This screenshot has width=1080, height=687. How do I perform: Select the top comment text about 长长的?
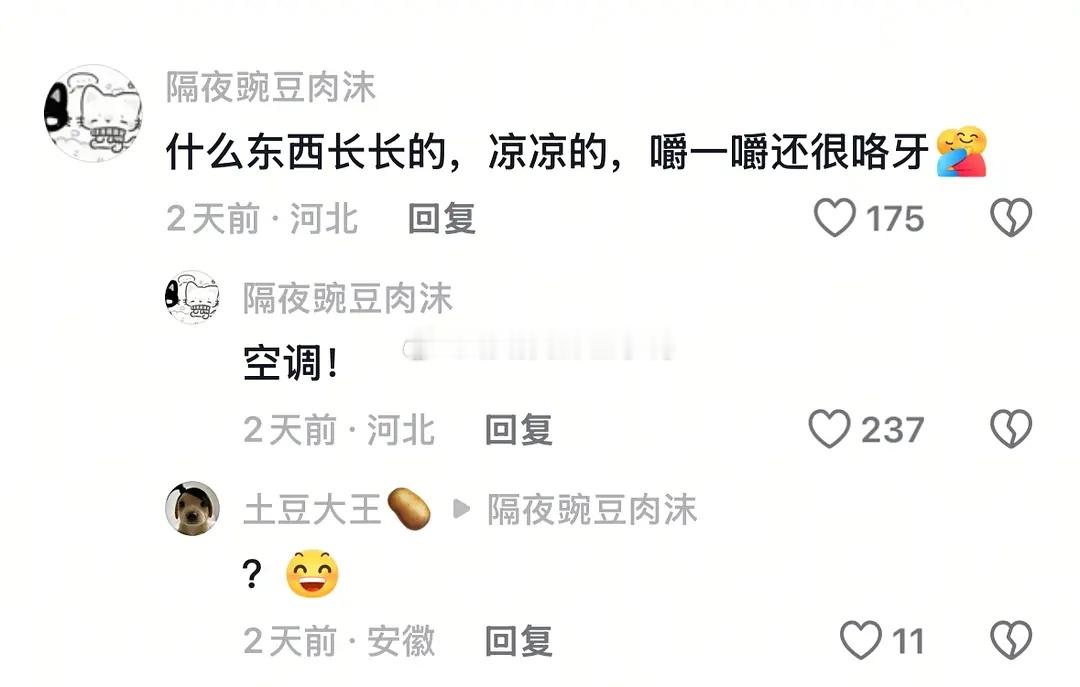coord(548,152)
